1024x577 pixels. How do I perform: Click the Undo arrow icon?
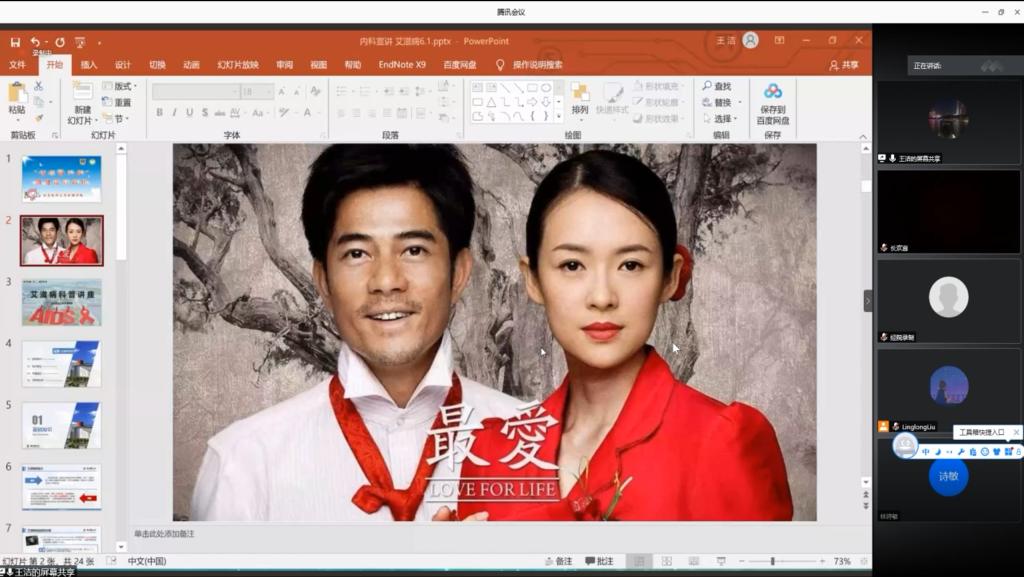coord(35,42)
